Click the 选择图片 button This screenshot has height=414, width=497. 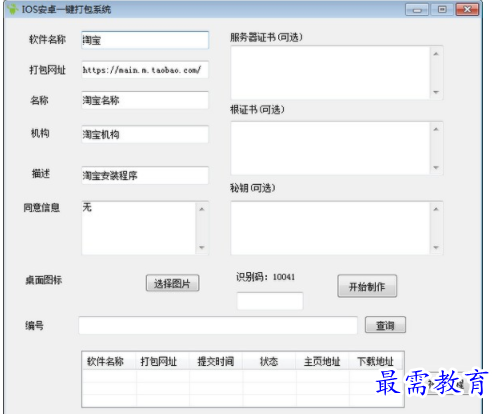click(172, 283)
